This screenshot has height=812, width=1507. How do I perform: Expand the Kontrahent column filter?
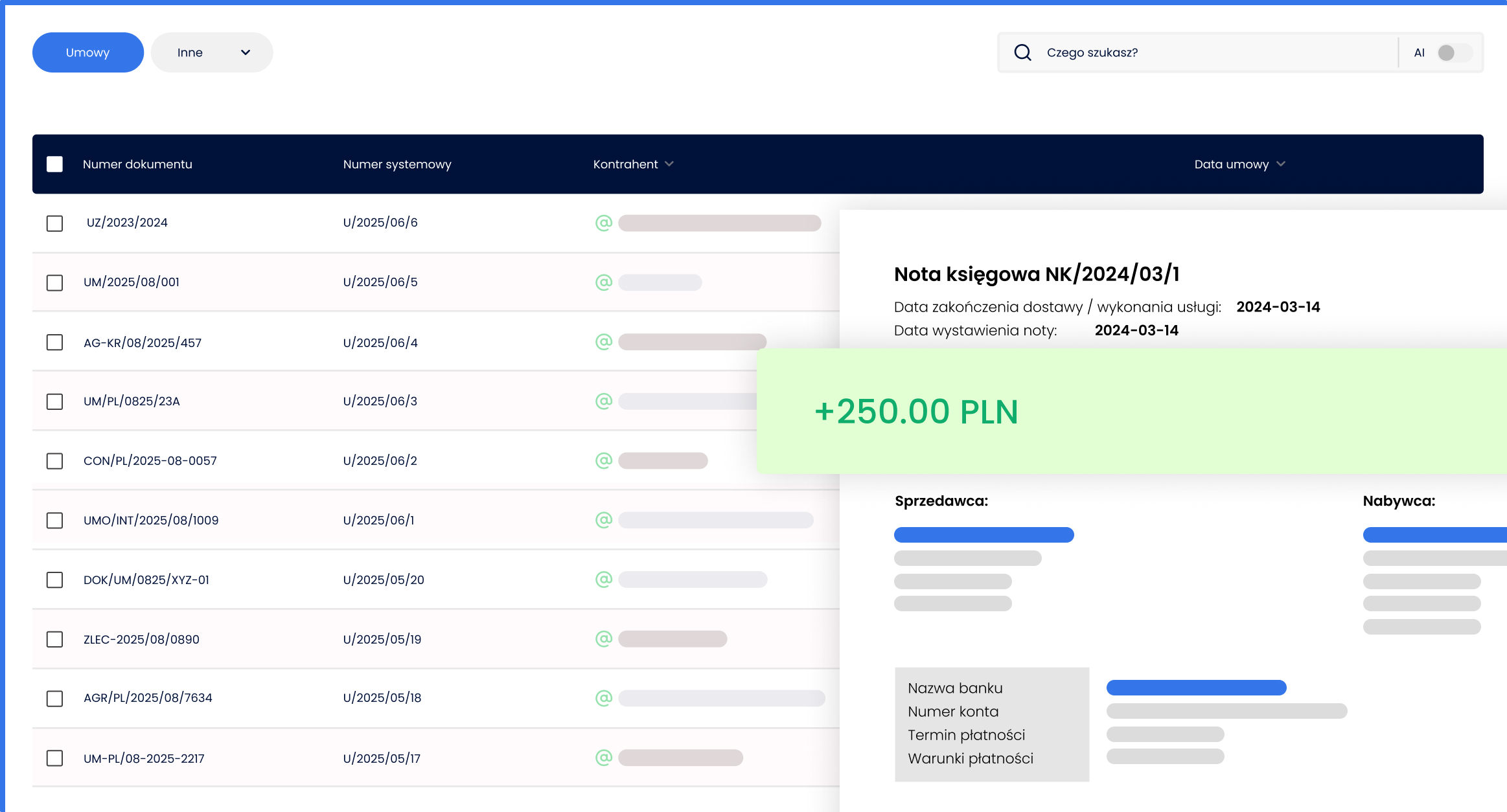point(669,164)
